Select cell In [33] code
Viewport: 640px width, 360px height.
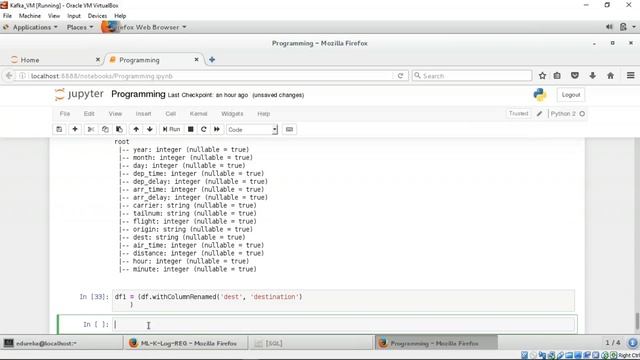(344, 300)
